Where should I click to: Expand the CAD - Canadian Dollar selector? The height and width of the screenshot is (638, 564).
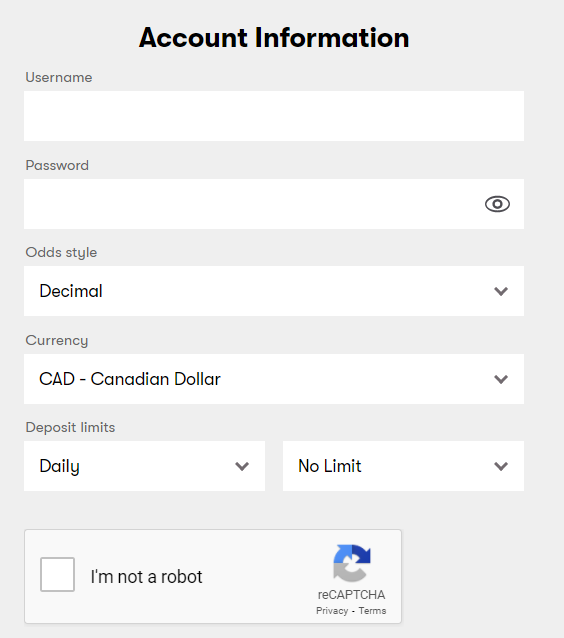coord(274,379)
